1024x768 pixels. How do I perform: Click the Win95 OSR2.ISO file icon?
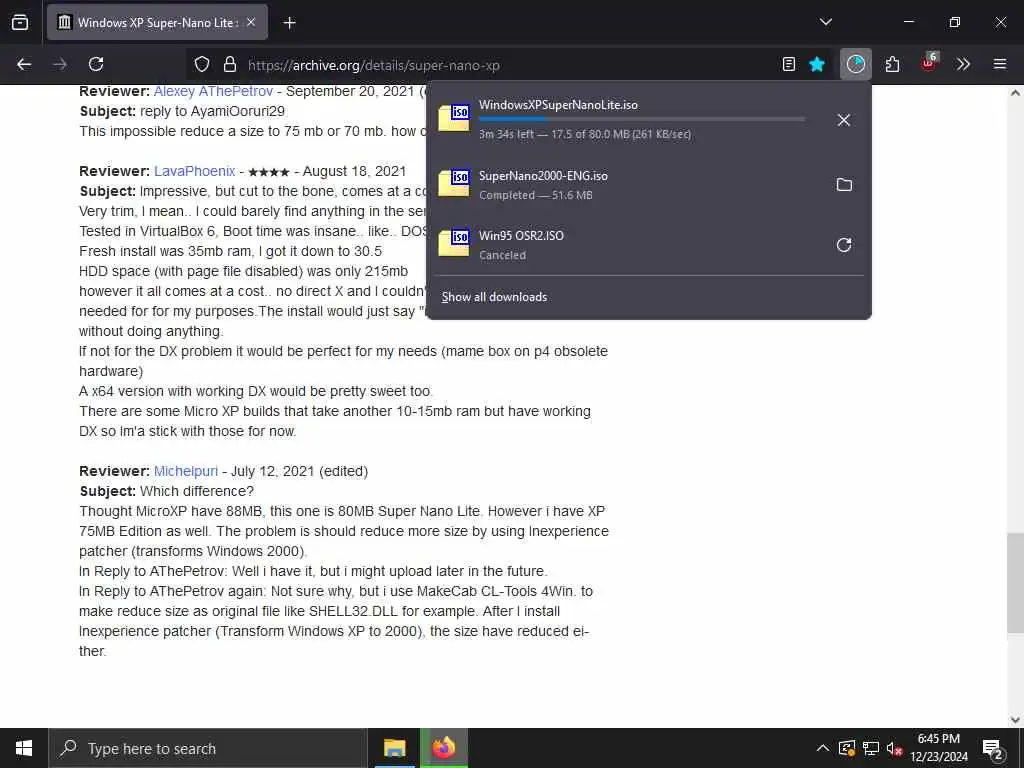pos(454,243)
